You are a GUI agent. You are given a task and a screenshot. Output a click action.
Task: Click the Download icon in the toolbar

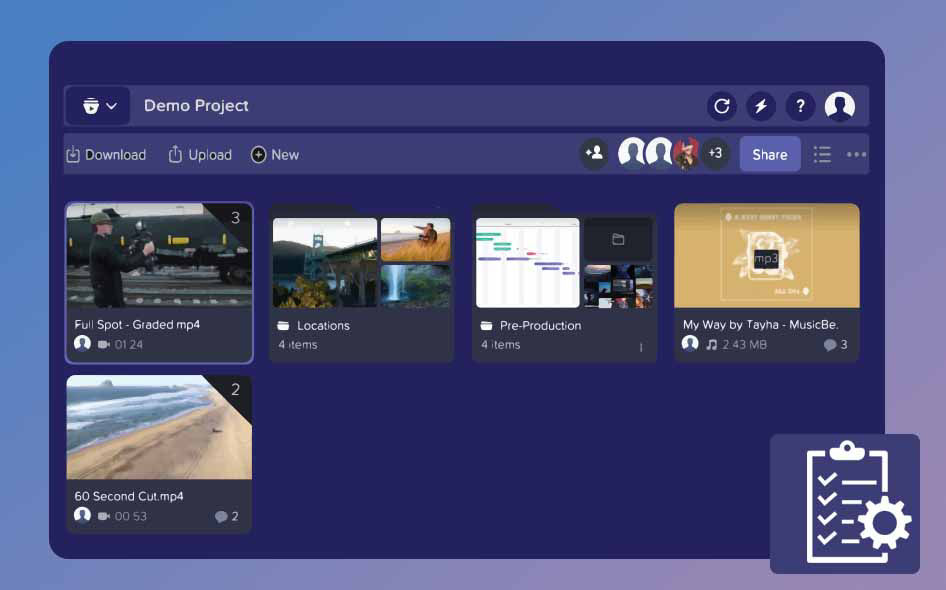[x=73, y=155]
